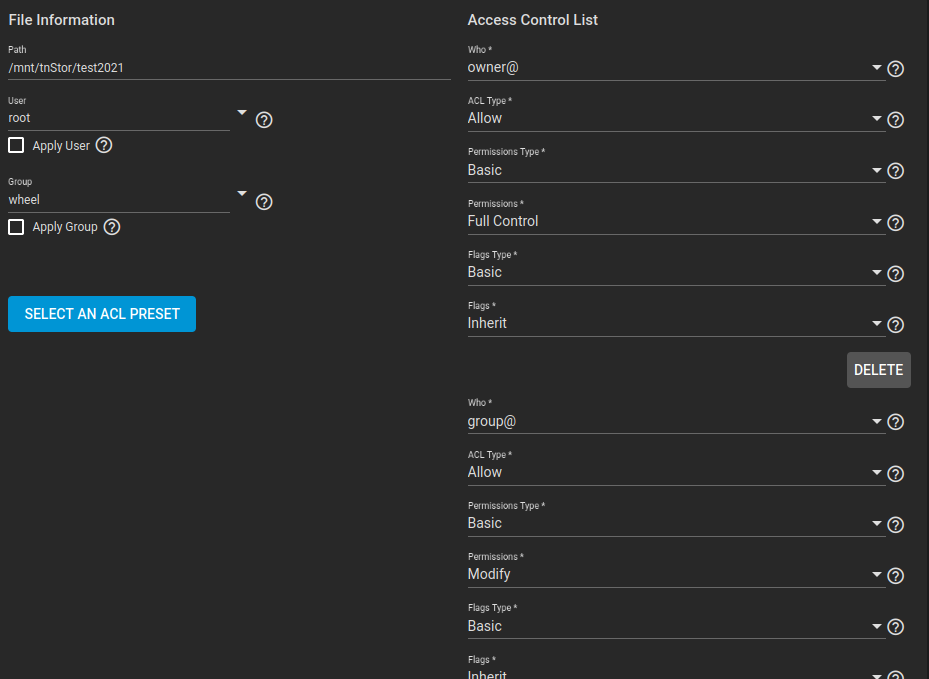Show help for Modify permissions
929x679 pixels.
(x=895, y=576)
